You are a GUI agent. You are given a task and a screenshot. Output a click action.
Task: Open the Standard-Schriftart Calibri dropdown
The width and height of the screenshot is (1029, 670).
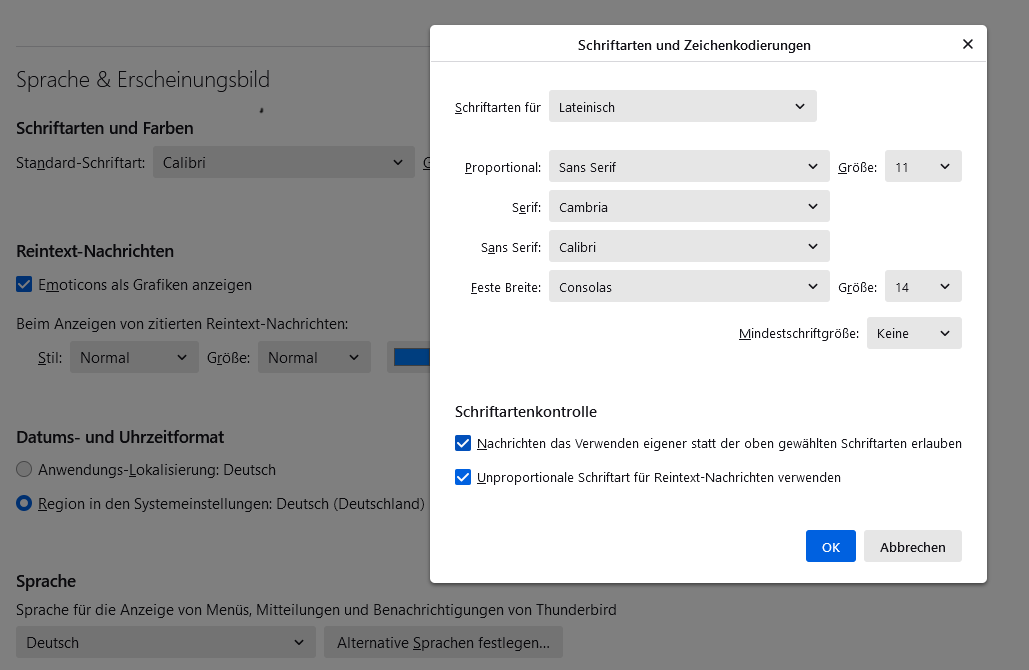[x=283, y=162]
